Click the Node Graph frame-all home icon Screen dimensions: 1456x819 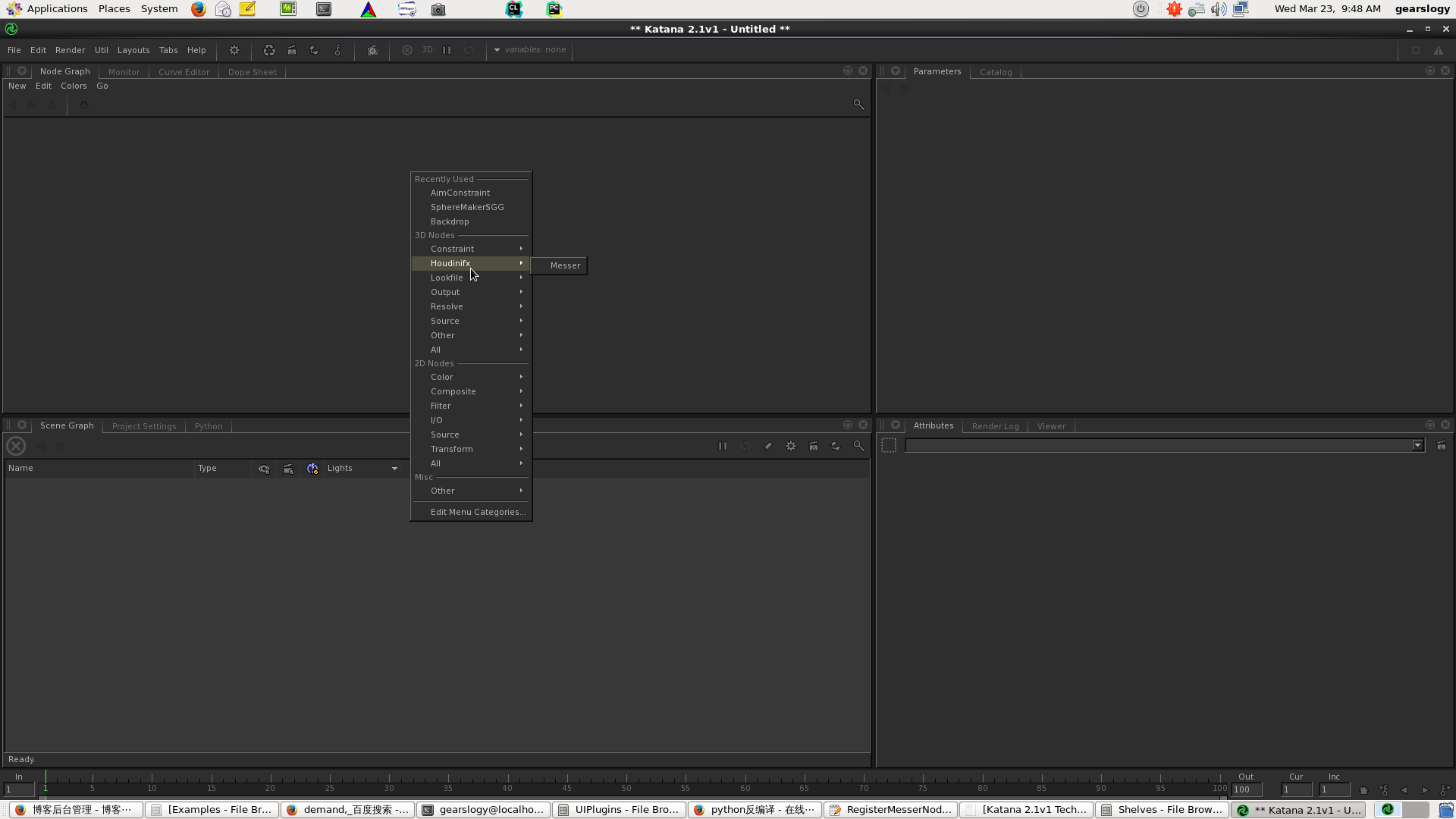click(84, 105)
